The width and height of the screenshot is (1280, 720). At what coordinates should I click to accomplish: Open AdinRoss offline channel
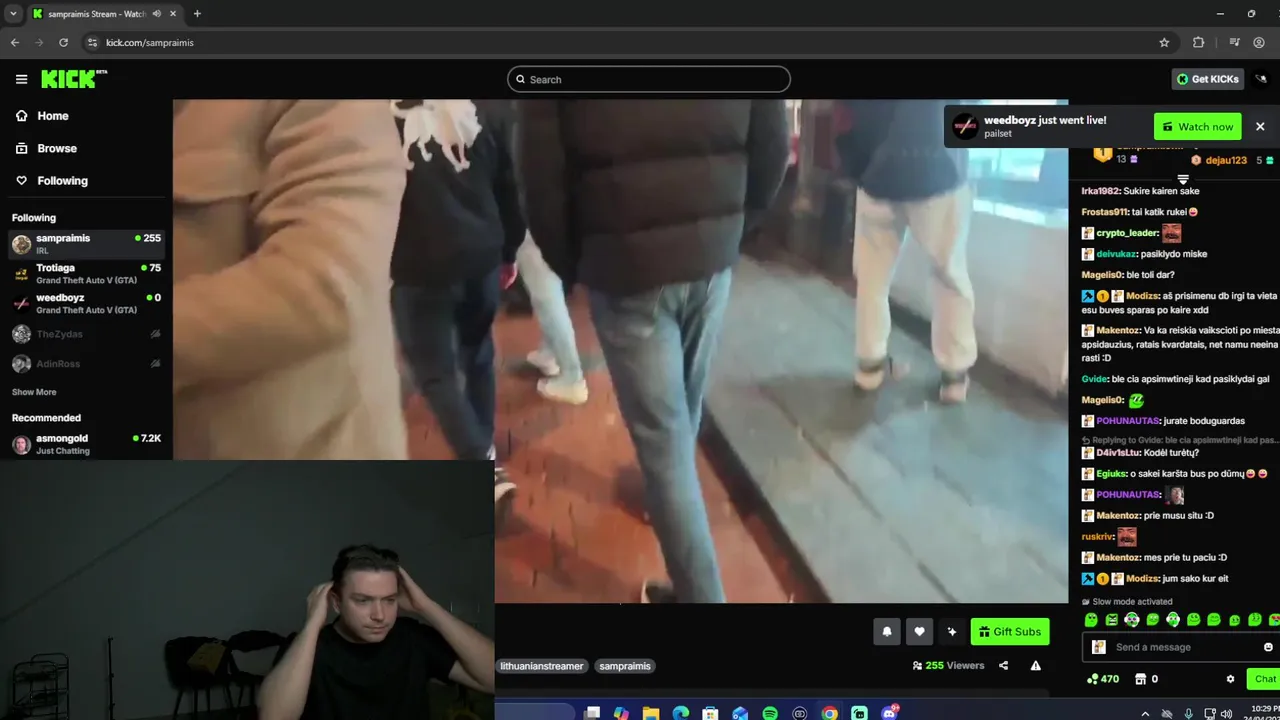(x=86, y=364)
